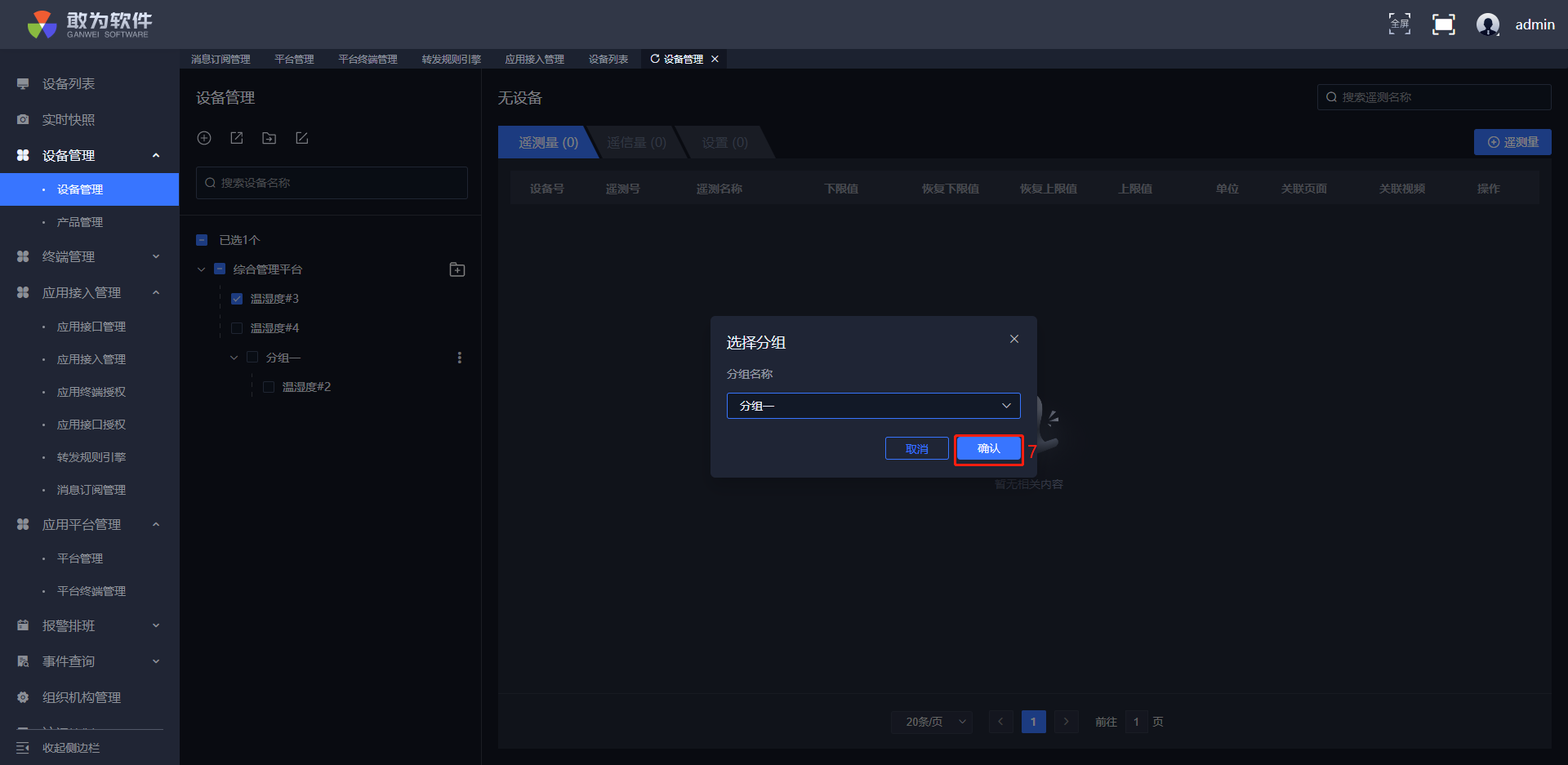The width and height of the screenshot is (1568, 765).
Task: Close the 设备管理 tab with its X
Action: [715, 59]
